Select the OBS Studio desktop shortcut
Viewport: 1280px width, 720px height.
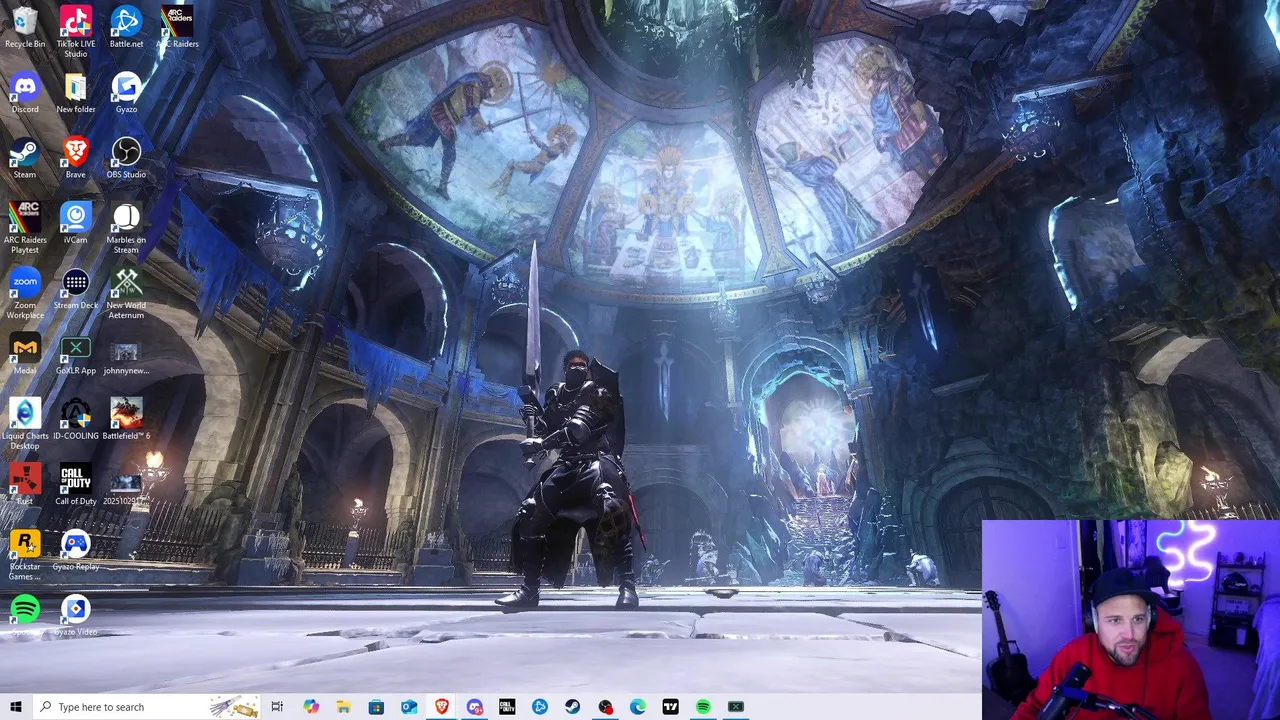[x=126, y=157]
